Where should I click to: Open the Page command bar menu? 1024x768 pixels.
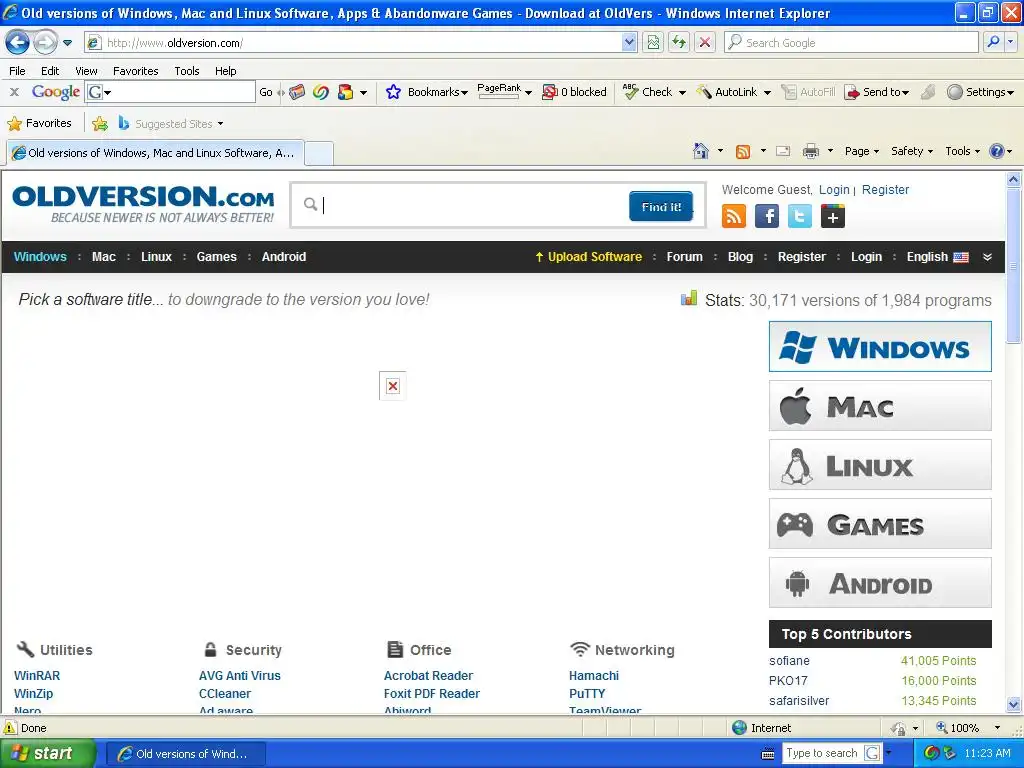point(861,152)
